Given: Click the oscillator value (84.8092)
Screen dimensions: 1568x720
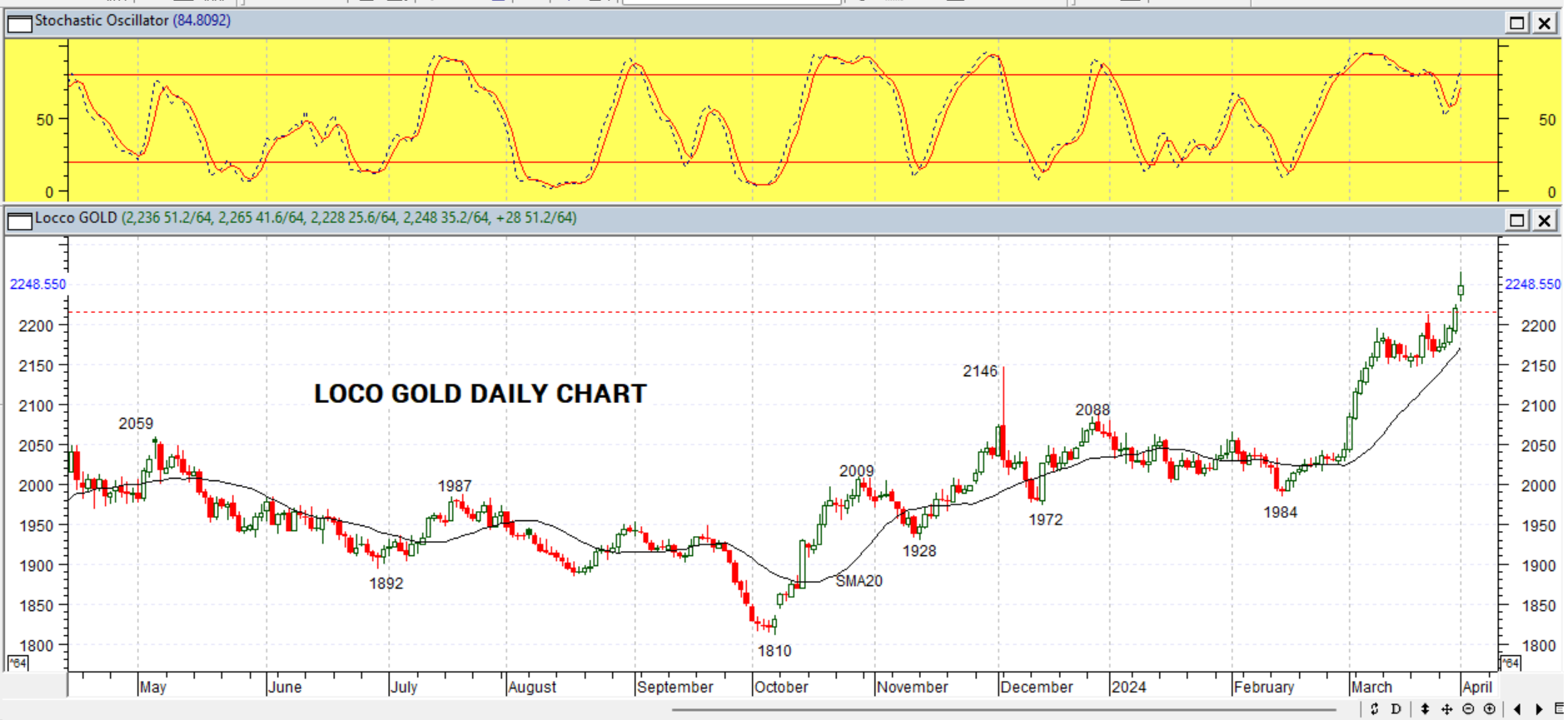Looking at the screenshot, I should 202,20.
